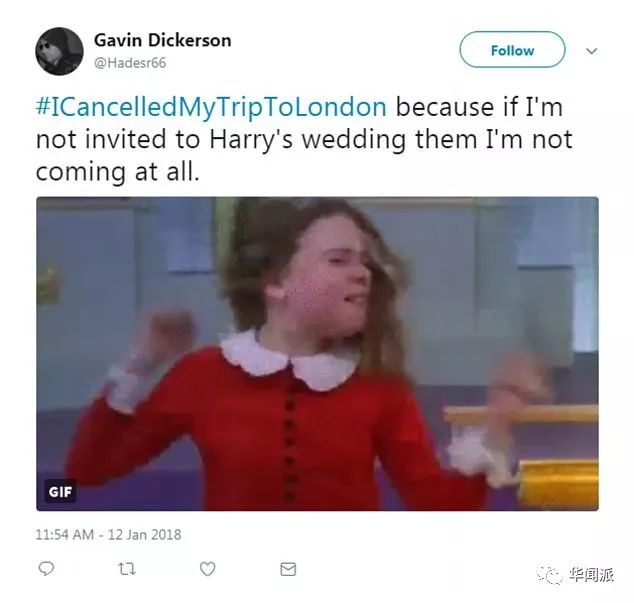The height and width of the screenshot is (603, 634).
Task: Play the GIF of the girl in red dress
Action: (317, 354)
